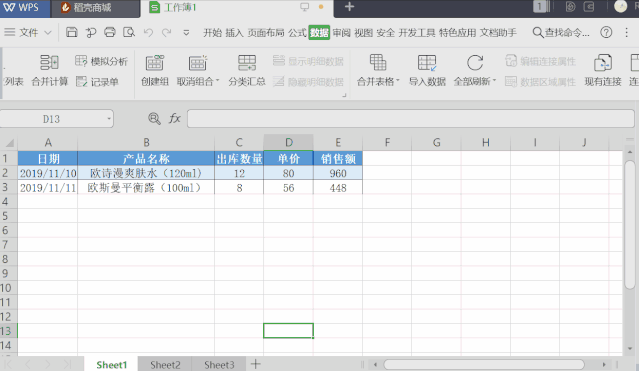Open the Name Box dropdown showing D13
This screenshot has width=639, height=371.
click(109, 119)
